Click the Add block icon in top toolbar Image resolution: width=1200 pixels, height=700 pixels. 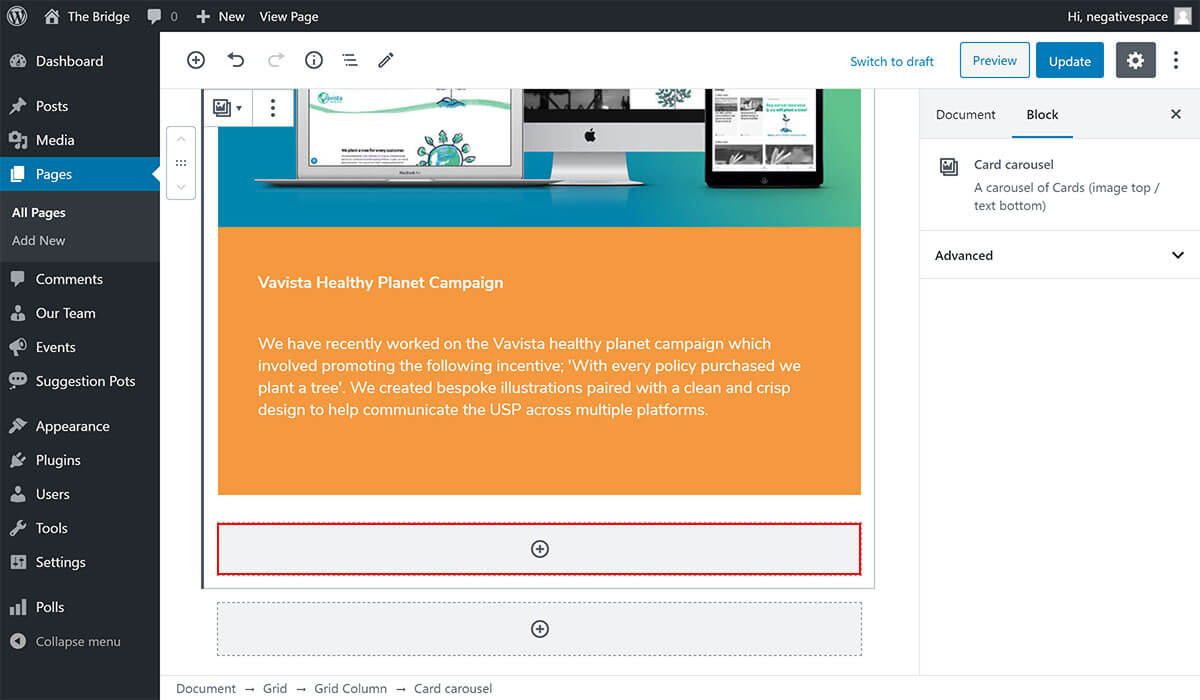click(x=196, y=60)
